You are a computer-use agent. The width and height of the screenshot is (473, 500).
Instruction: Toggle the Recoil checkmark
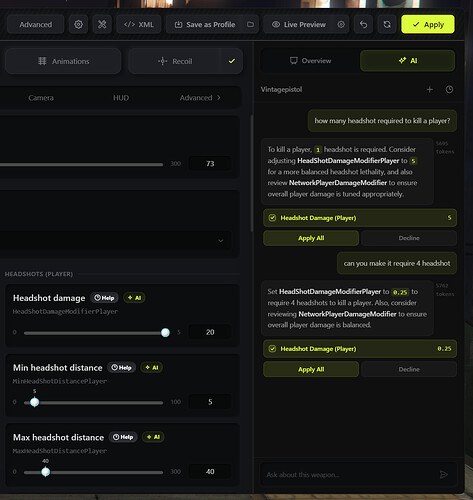232,61
